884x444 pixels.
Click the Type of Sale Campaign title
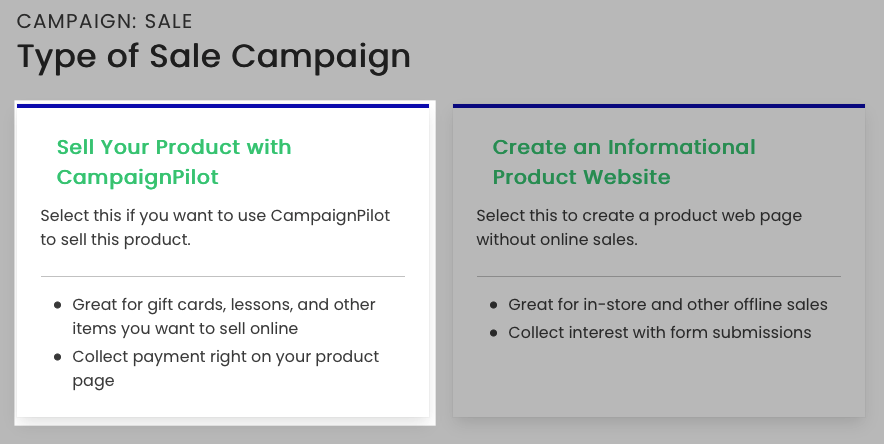(214, 56)
